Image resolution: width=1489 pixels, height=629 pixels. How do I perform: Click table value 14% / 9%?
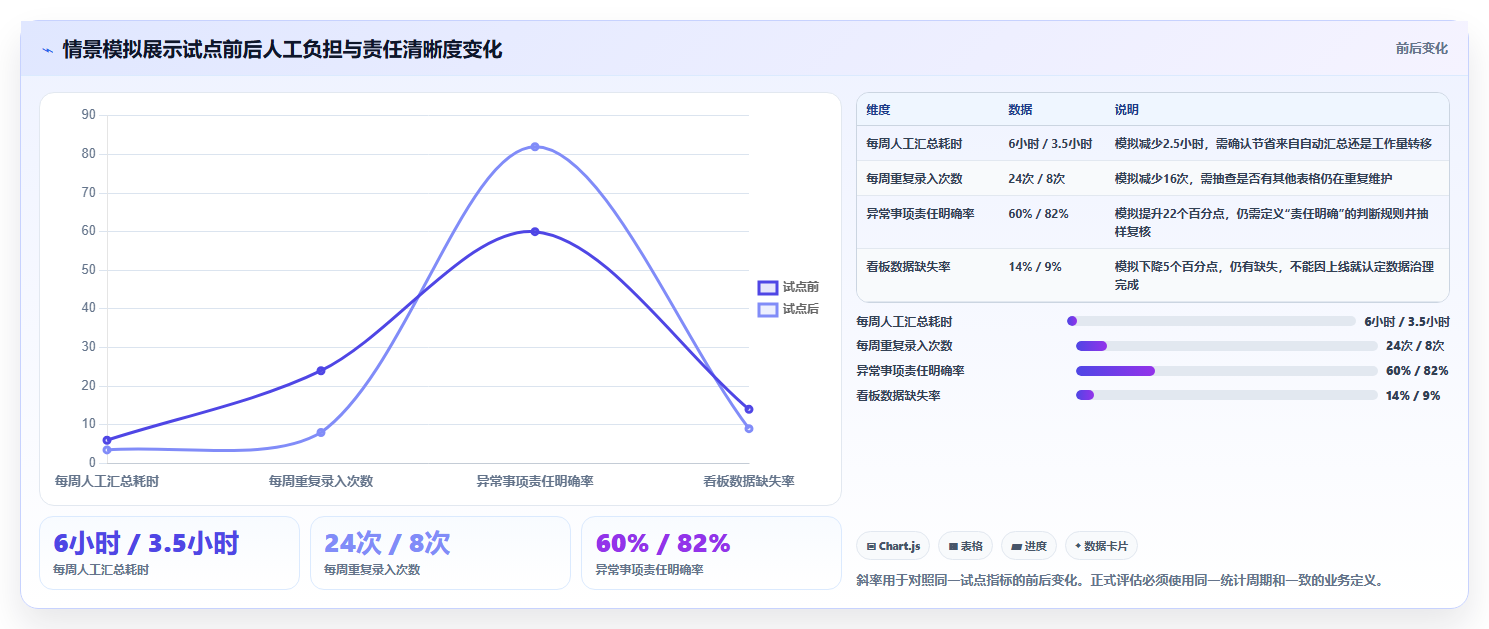click(1034, 267)
